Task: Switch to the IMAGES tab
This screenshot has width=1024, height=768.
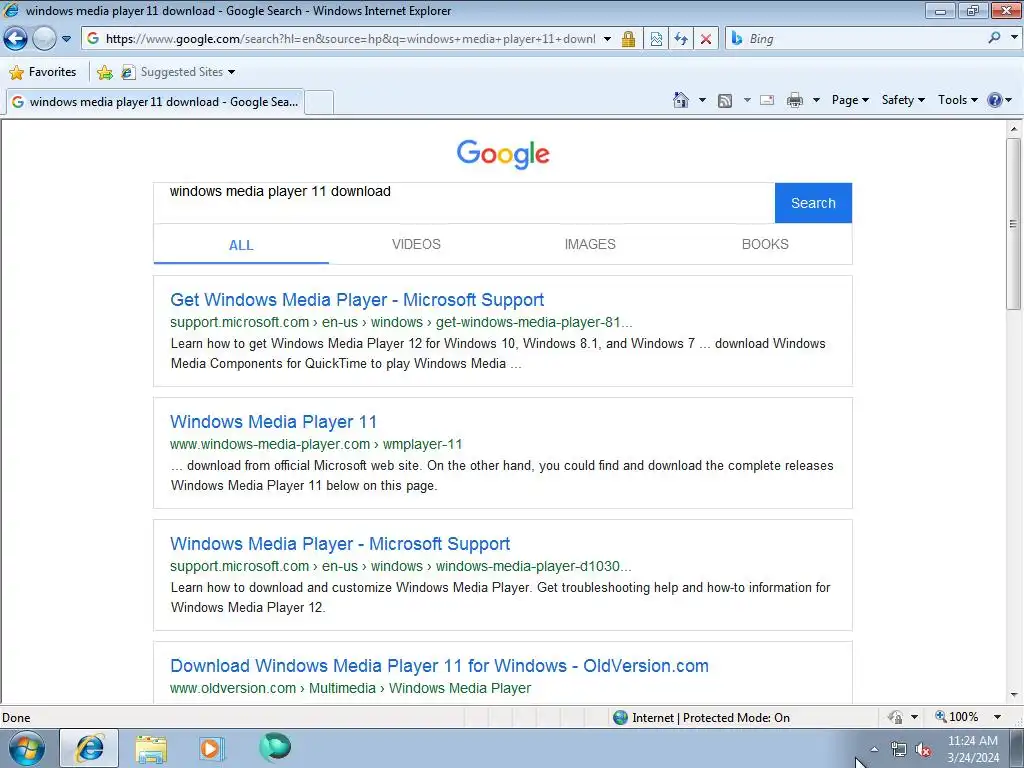Action: (x=590, y=244)
